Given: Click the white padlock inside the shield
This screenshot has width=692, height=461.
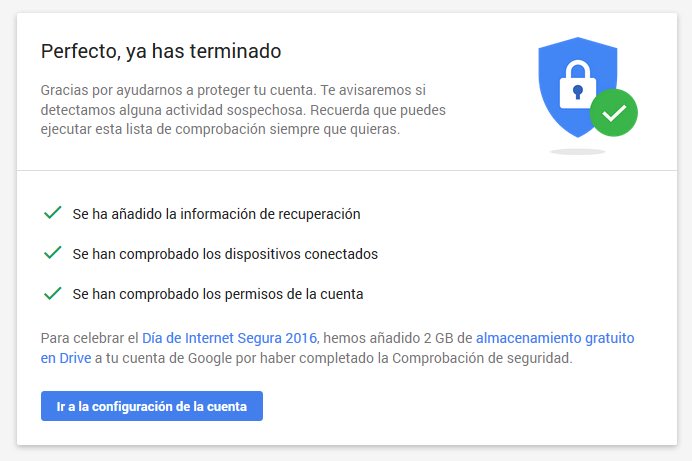Looking at the screenshot, I should pyautogui.click(x=578, y=84).
